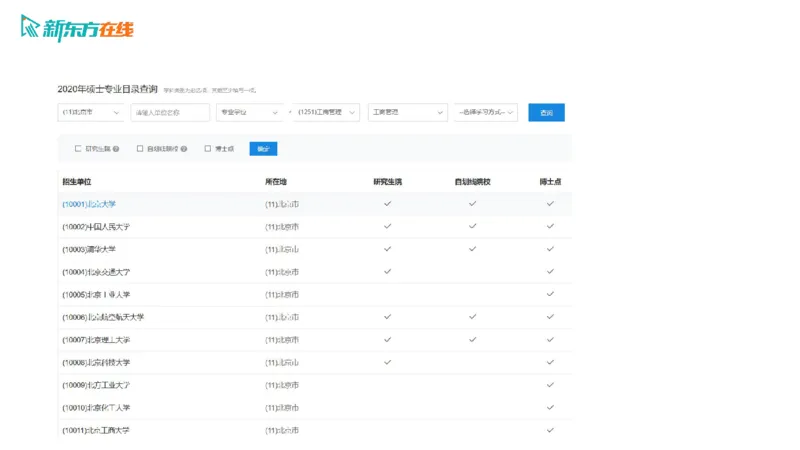Screen dimensions: 800x450
Task: Open the (10002)中国人民大学 entry
Action: (96, 227)
